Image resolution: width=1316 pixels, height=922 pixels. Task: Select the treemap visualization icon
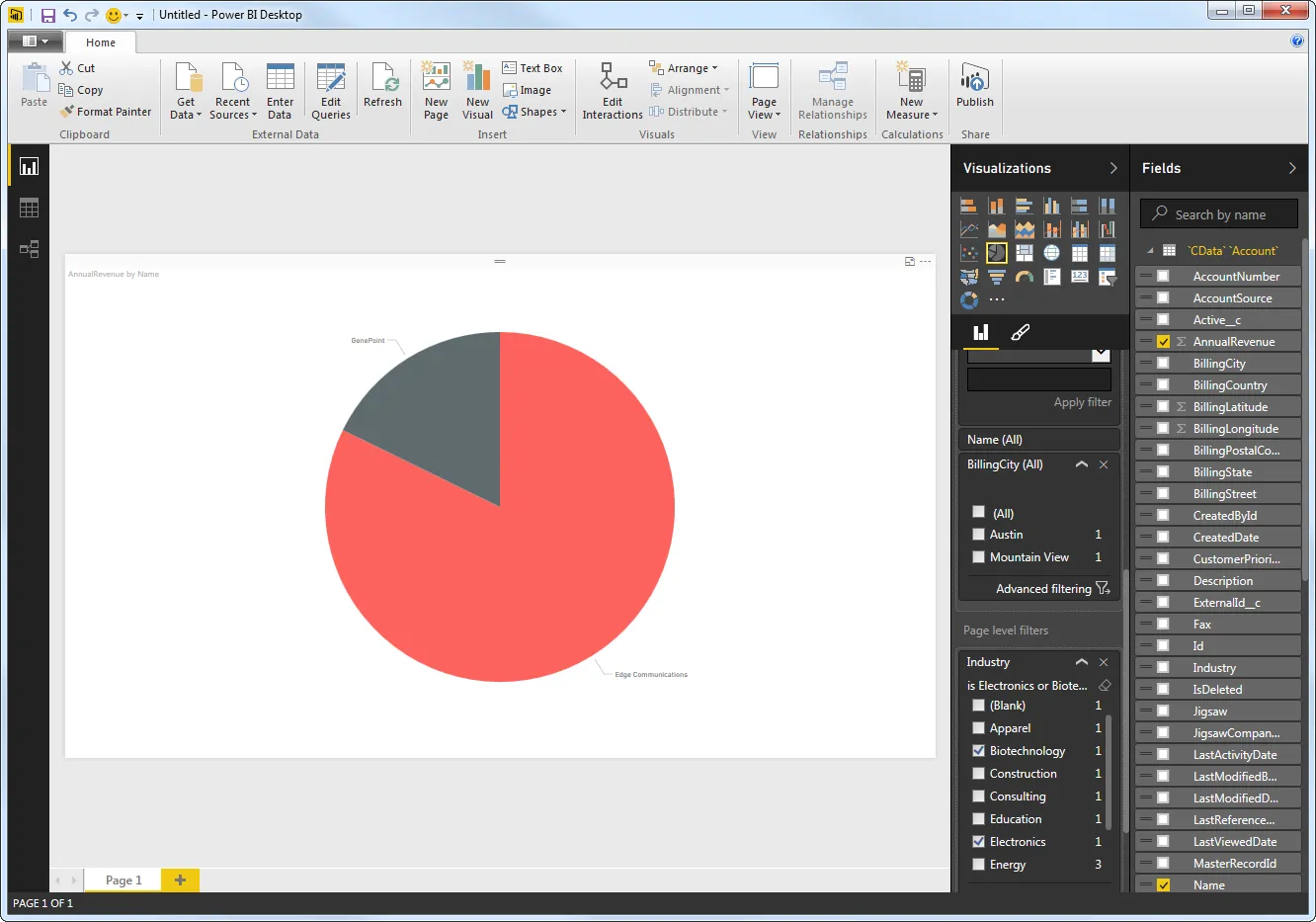tap(1024, 252)
